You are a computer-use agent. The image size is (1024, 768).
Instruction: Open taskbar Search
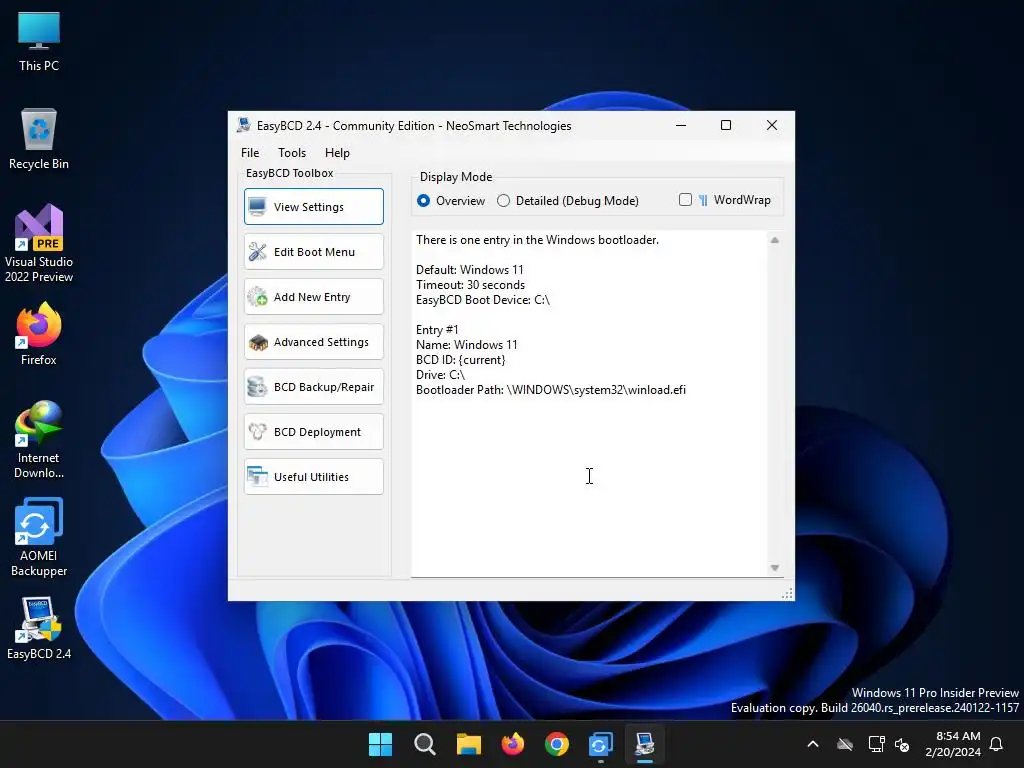point(424,744)
